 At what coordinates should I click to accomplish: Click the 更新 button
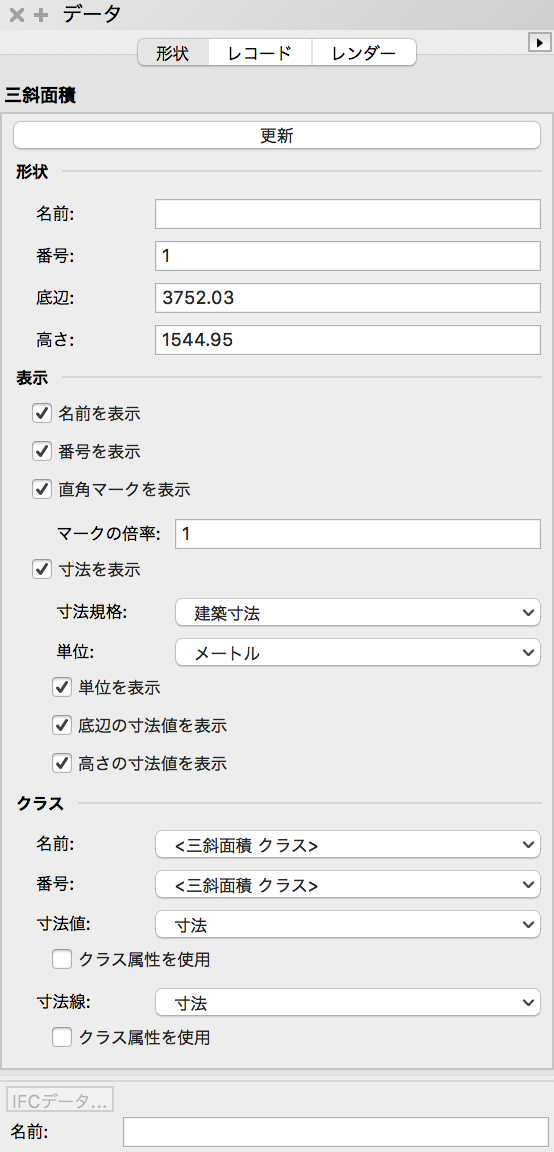(x=277, y=135)
